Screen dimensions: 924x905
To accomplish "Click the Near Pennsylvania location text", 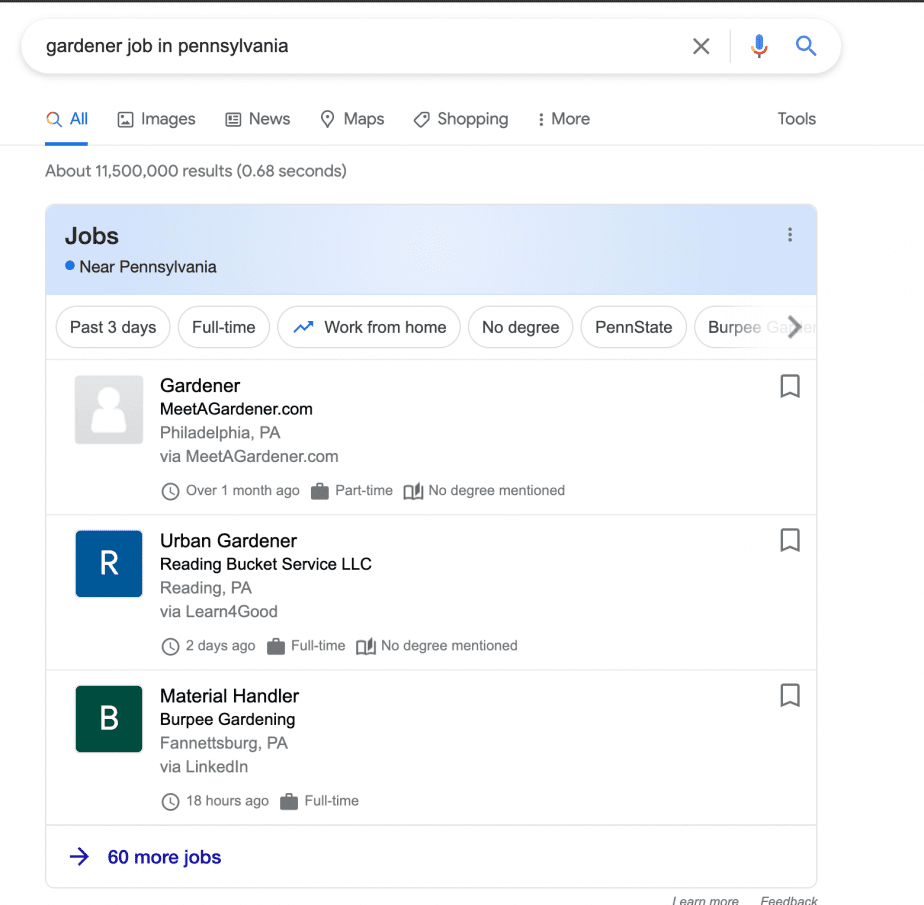I will coord(147,267).
